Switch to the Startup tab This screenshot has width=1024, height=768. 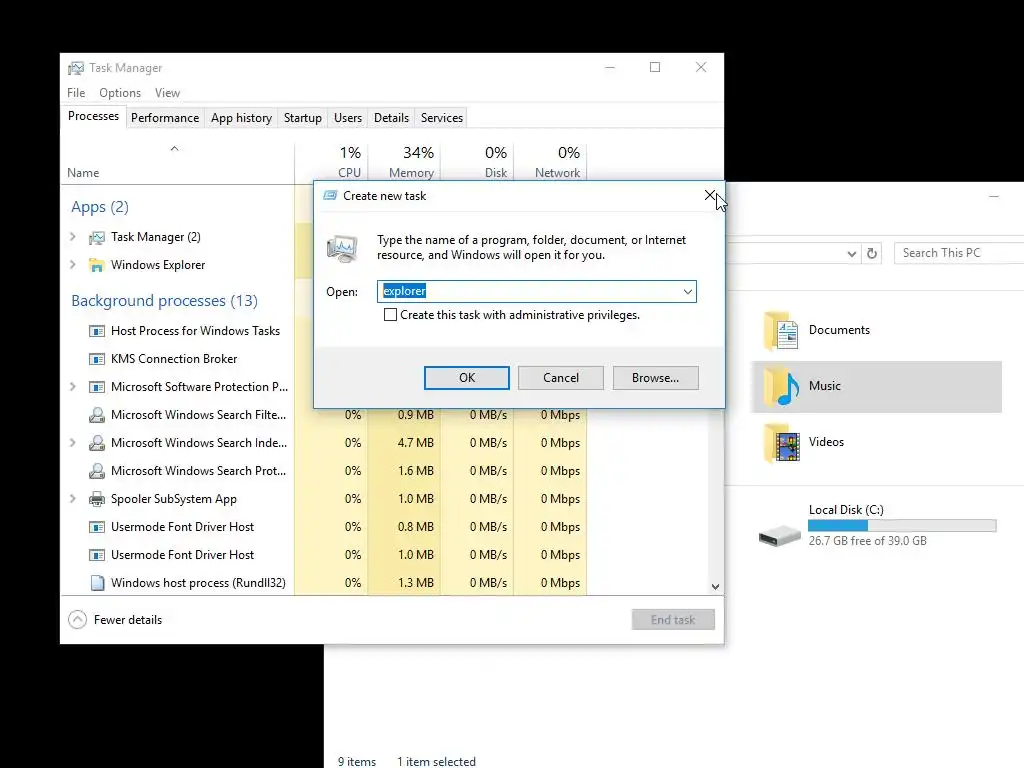click(302, 118)
